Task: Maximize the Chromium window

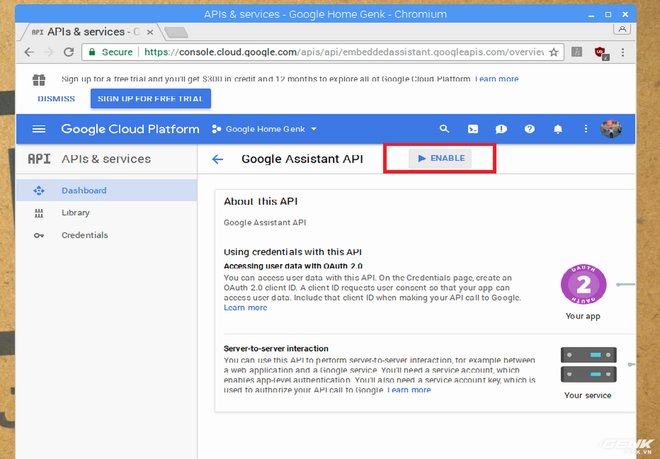Action: (x=608, y=15)
